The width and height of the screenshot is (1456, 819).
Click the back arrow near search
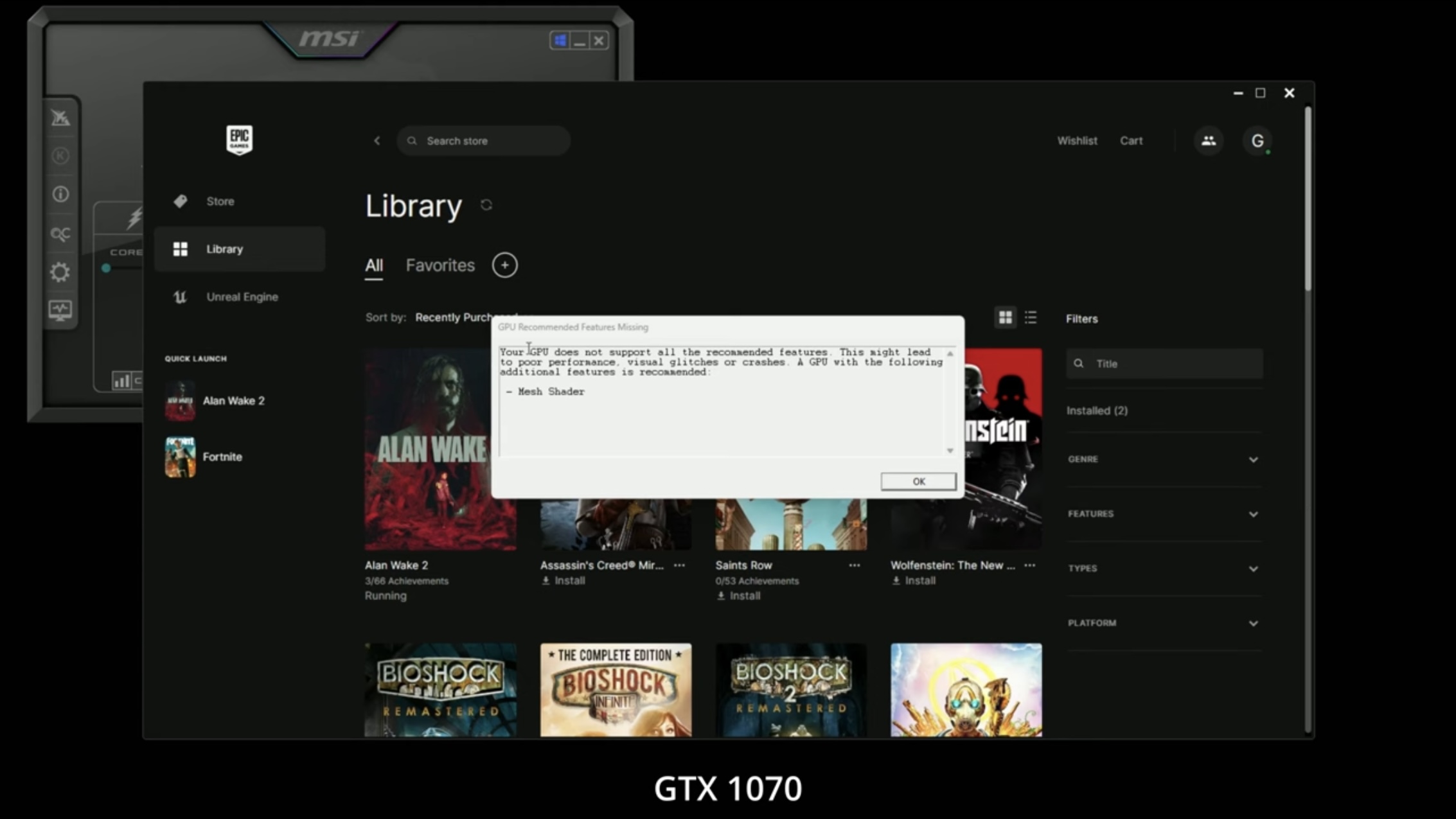[x=377, y=141]
